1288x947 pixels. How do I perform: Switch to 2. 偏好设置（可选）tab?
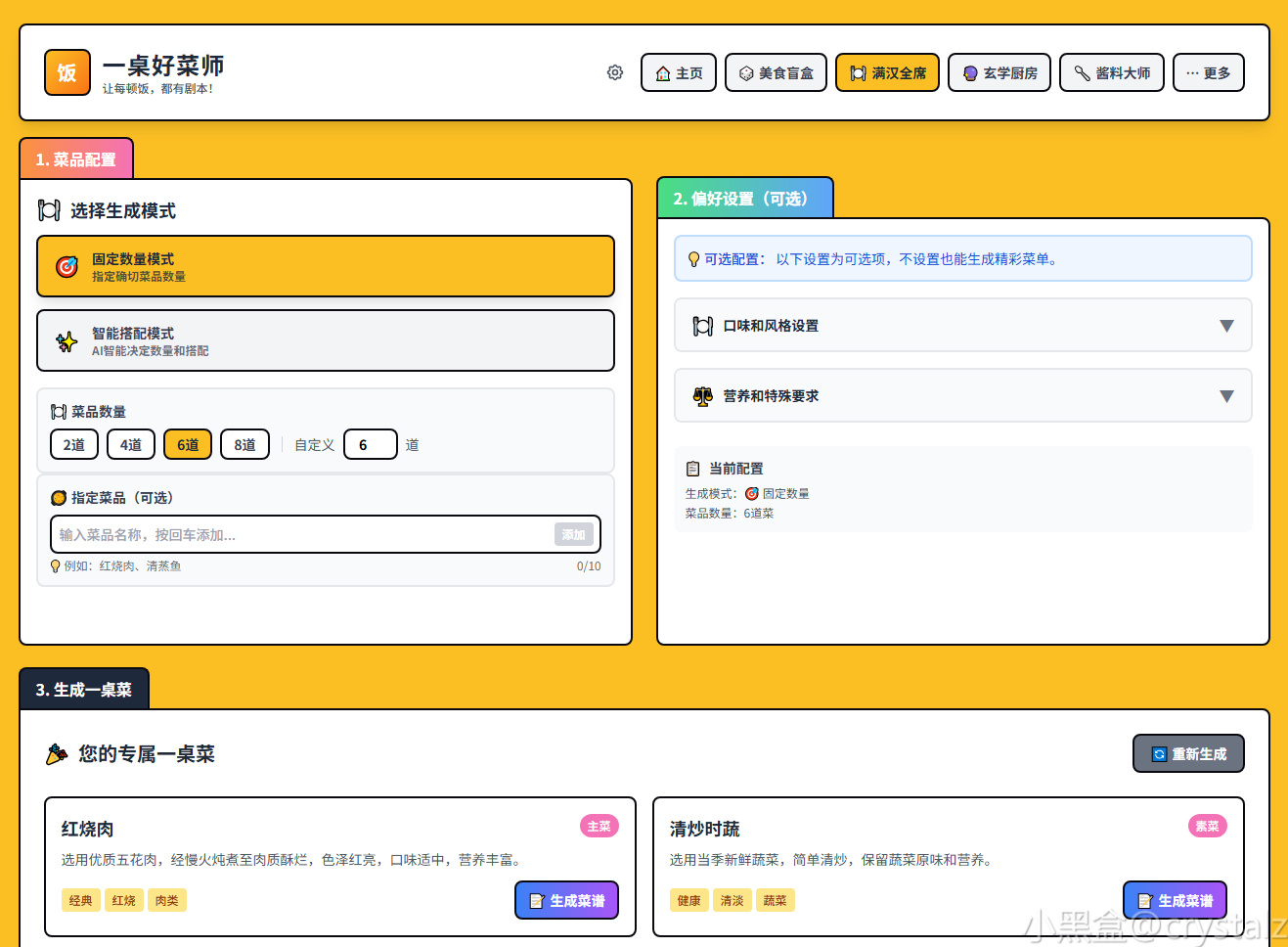[x=745, y=199]
